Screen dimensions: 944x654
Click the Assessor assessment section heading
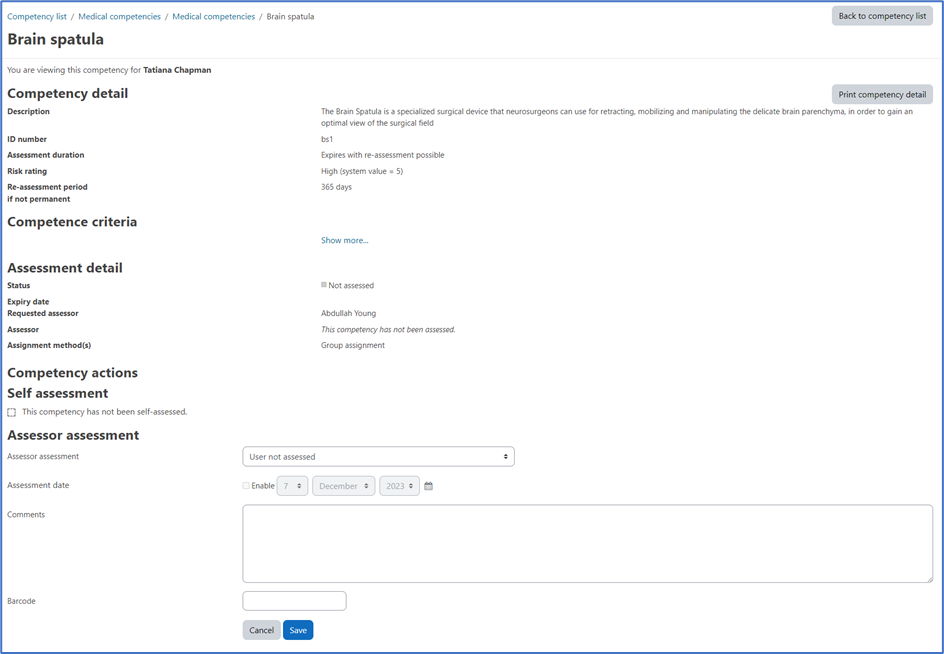pyautogui.click(x=73, y=435)
